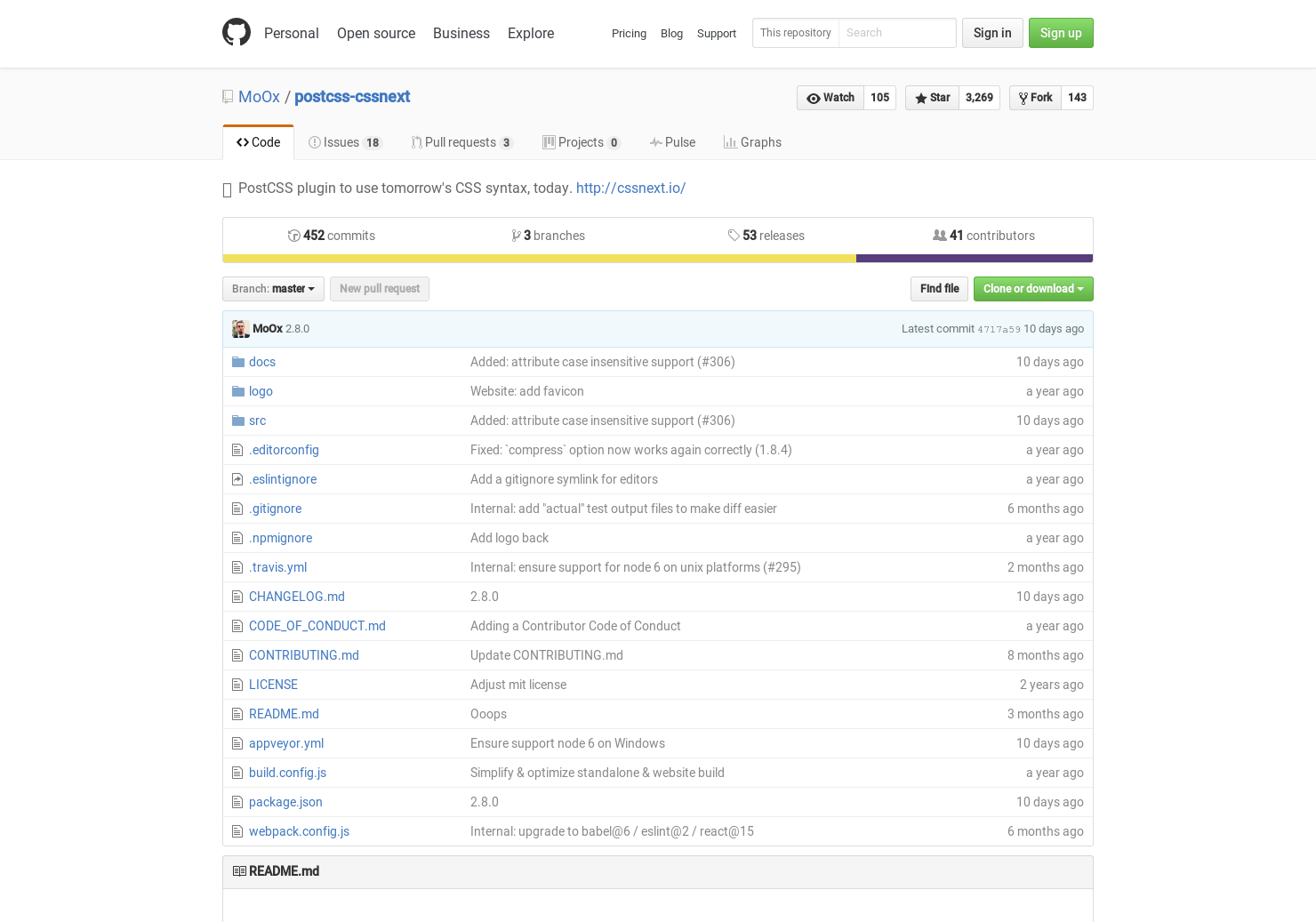The width and height of the screenshot is (1316, 922).
Task: Open the Blog header link
Action: pyautogui.click(x=671, y=34)
